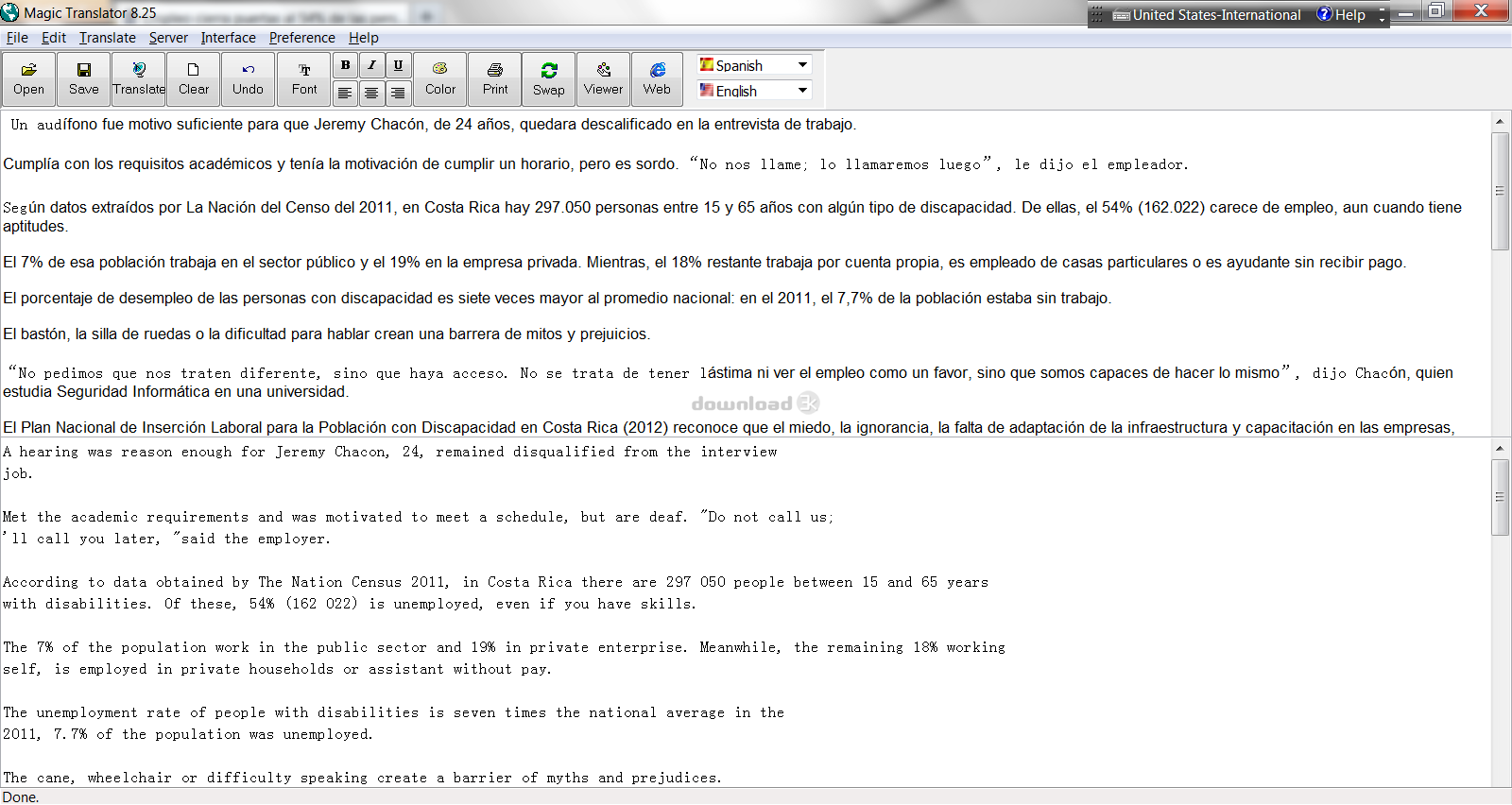Print the document using the Print icon

click(495, 78)
